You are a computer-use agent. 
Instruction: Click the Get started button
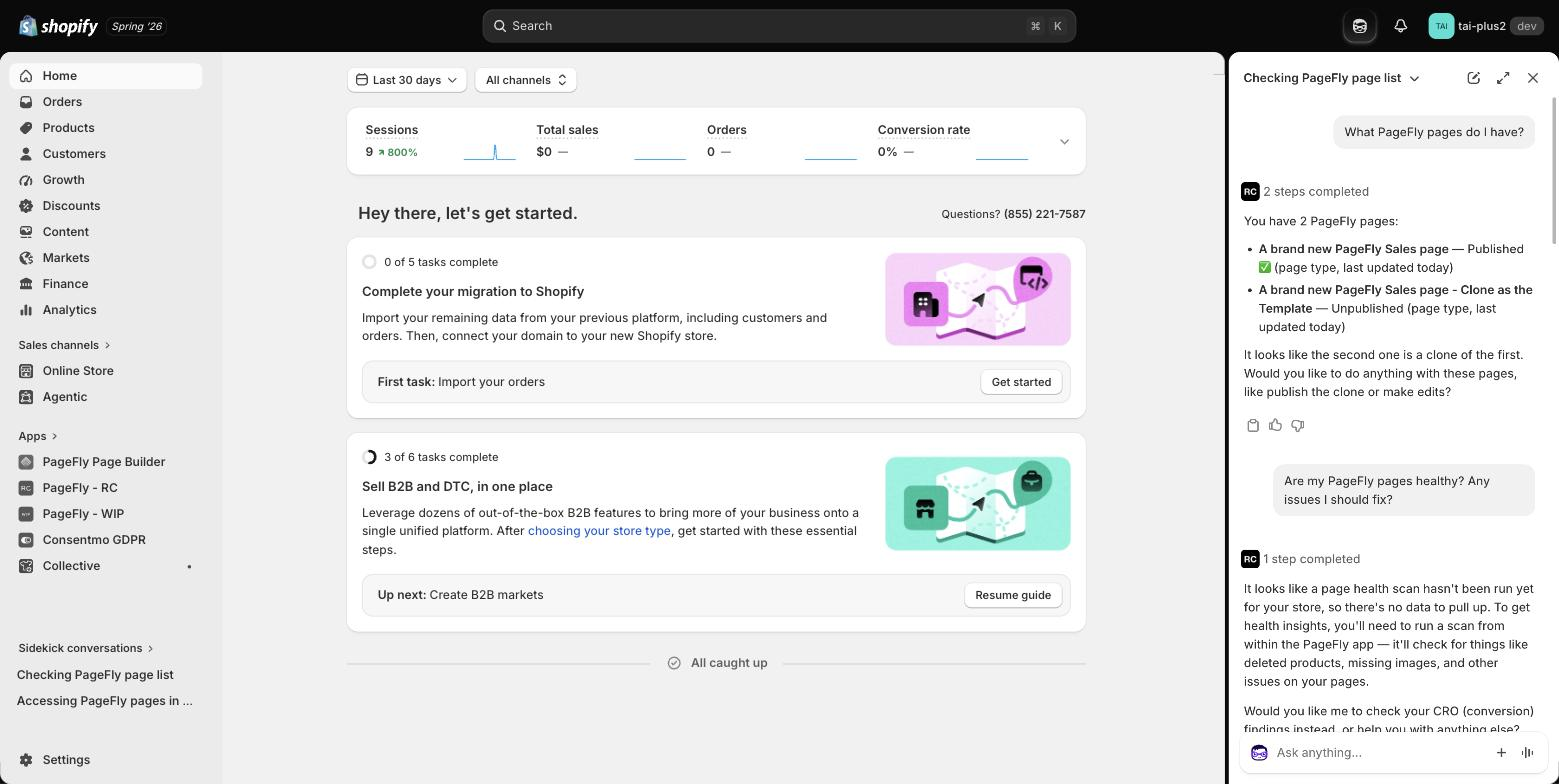point(1021,382)
